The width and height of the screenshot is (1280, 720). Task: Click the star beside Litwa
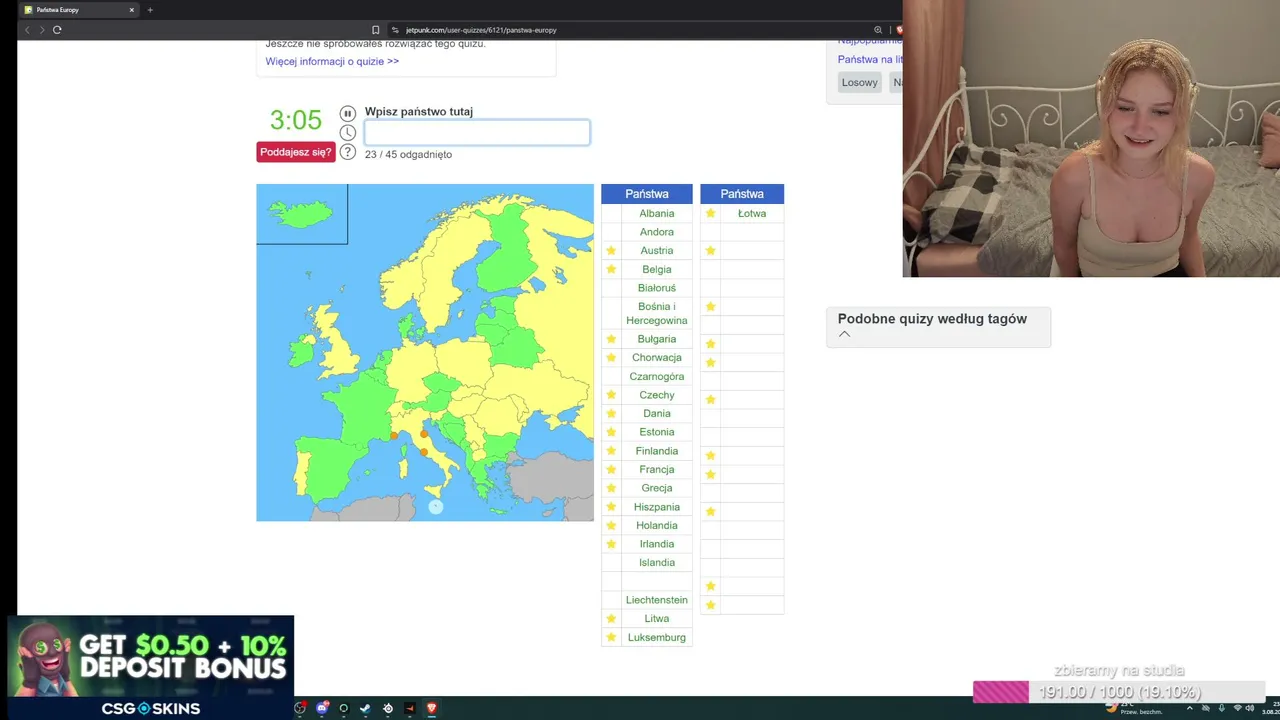click(x=611, y=619)
